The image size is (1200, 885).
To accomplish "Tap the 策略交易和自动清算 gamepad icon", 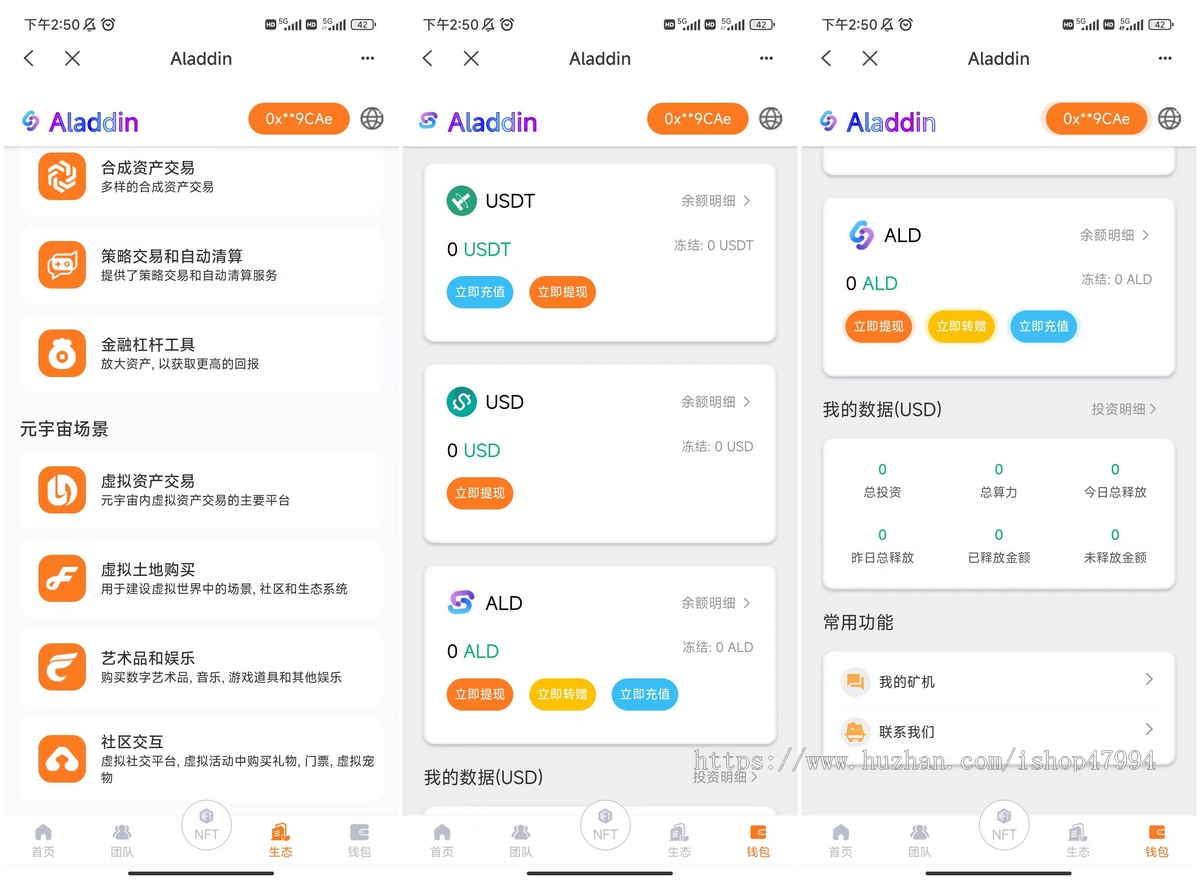I will 62,265.
